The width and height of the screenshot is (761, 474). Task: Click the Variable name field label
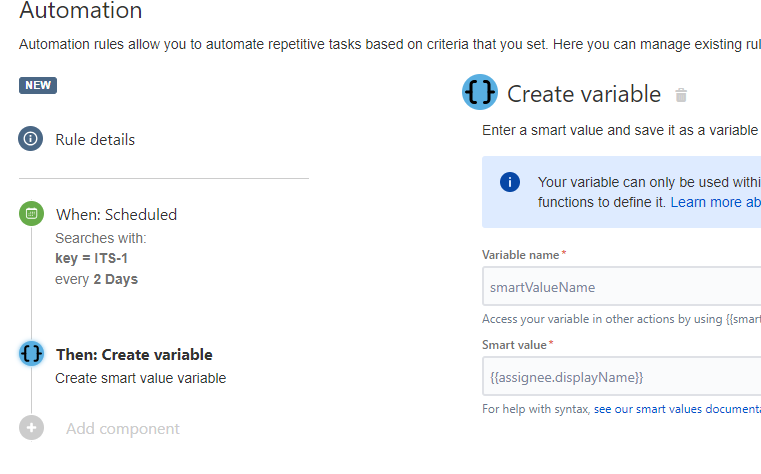tap(521, 255)
